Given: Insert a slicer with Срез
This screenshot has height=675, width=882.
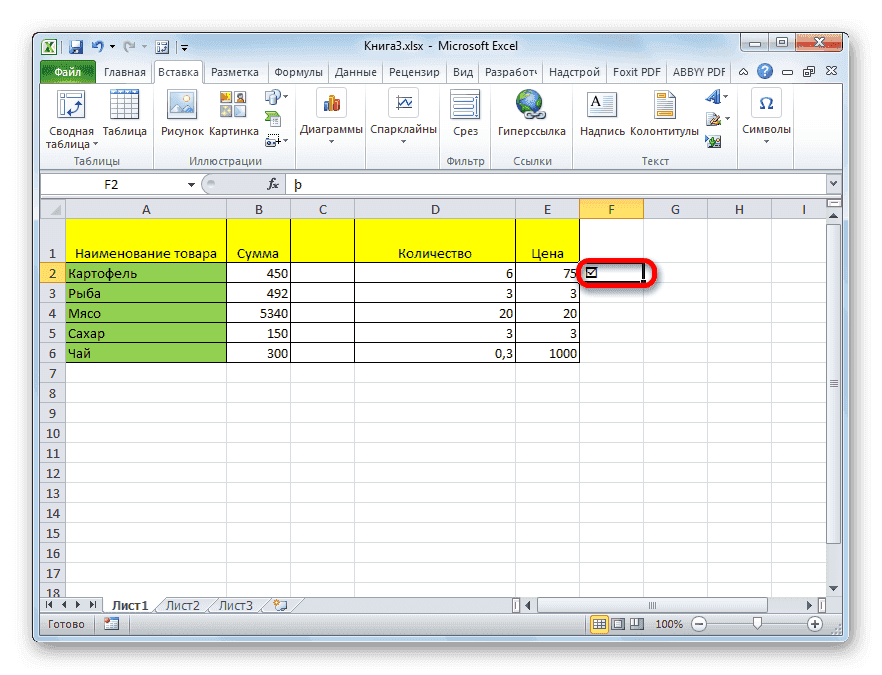Looking at the screenshot, I should click(x=465, y=115).
